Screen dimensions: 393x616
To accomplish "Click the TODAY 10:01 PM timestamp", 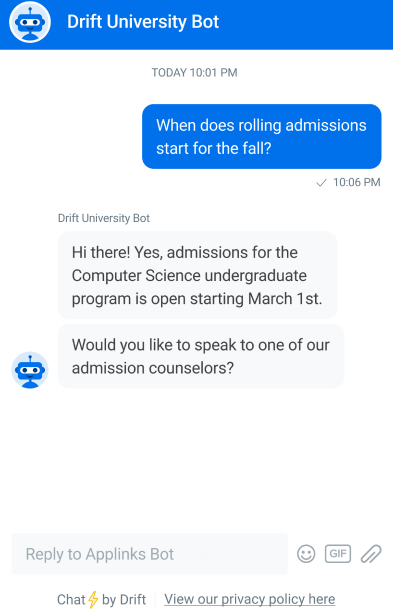I will pos(195,73).
